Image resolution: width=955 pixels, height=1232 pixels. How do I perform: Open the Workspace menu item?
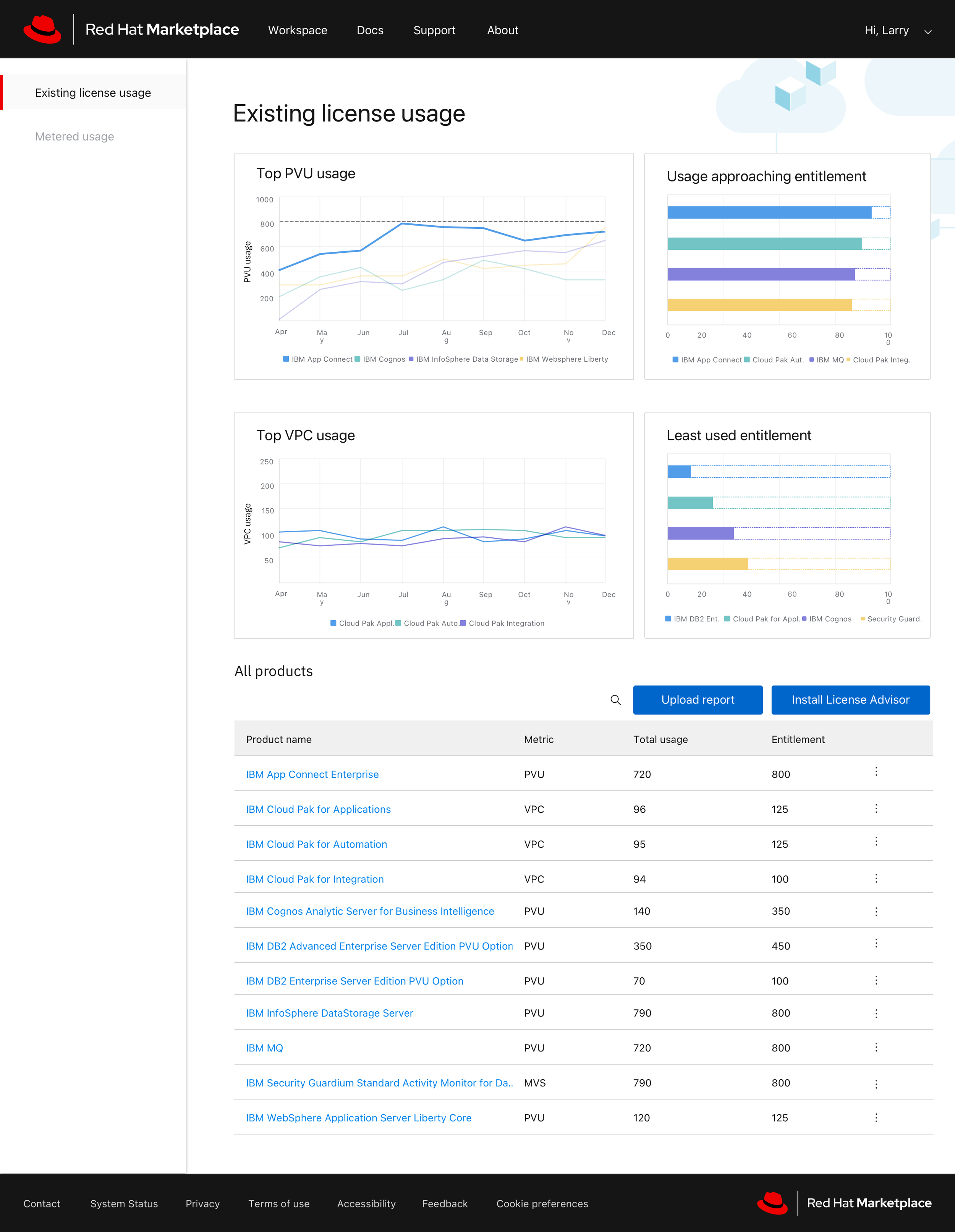pos(298,31)
